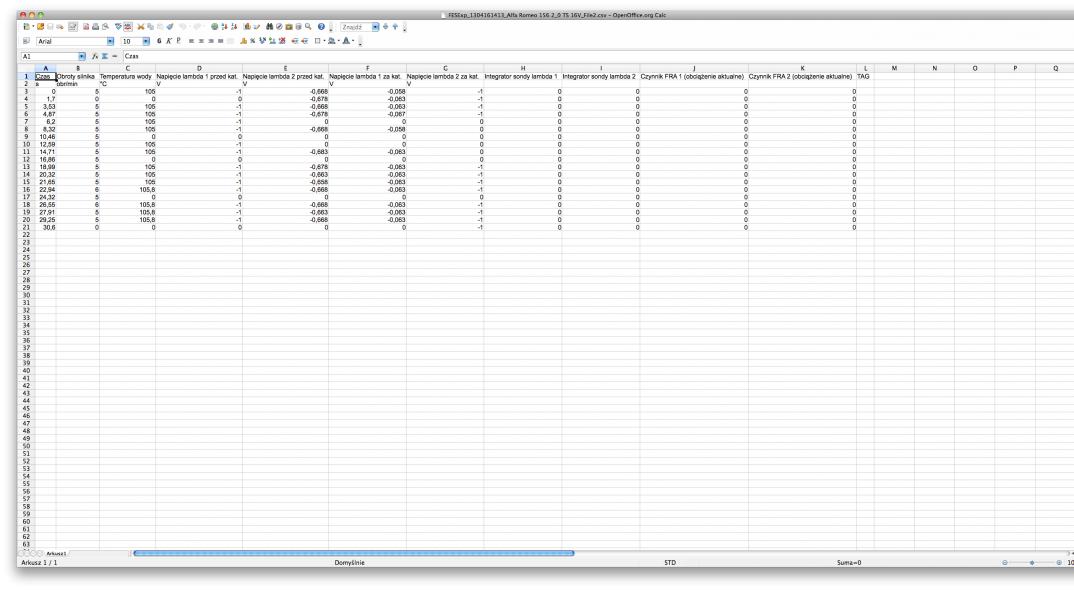1074x590 pixels.
Task: Click the Format Paintbrush icon
Action: (170, 27)
